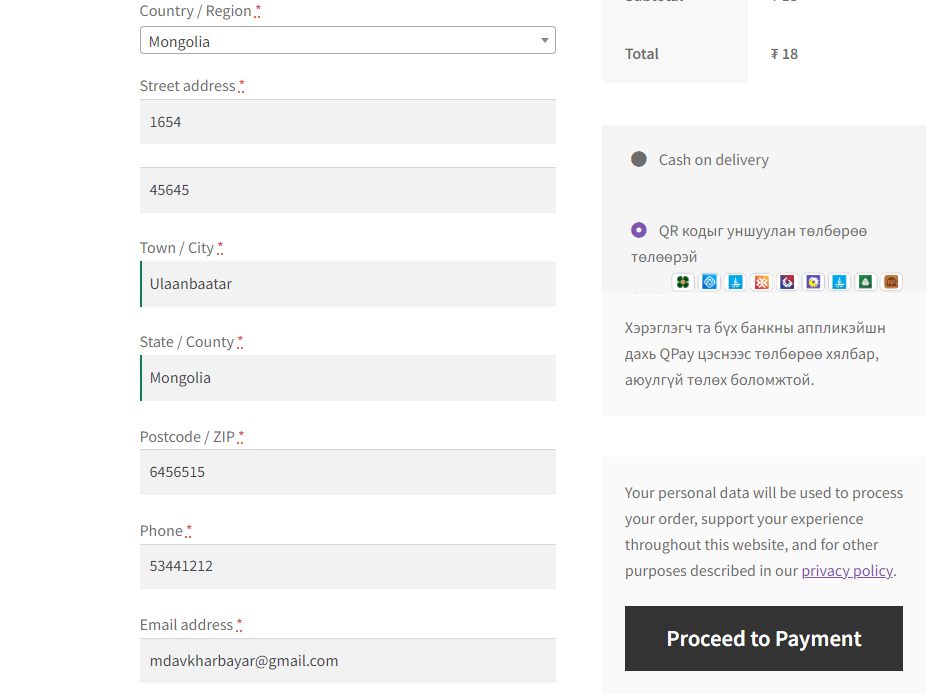Open the Country / Region dropdown

click(x=347, y=40)
